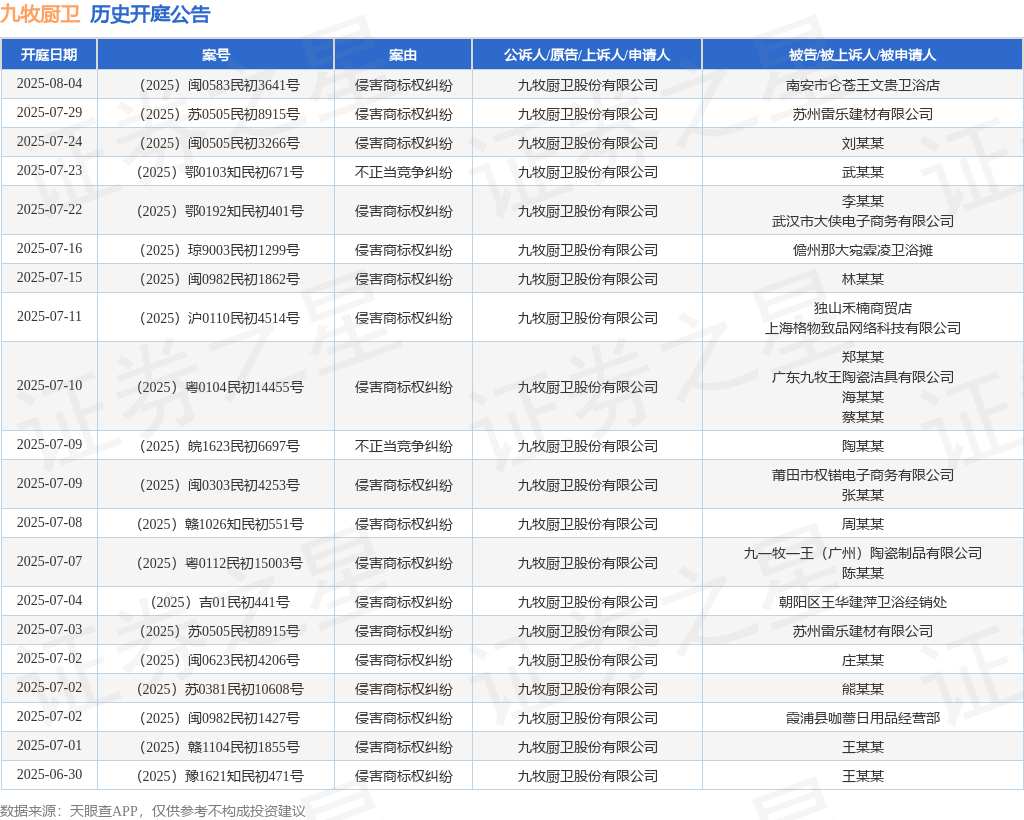Click the date cell 2025-07-04
The width and height of the screenshot is (1024, 820).
pos(49,601)
